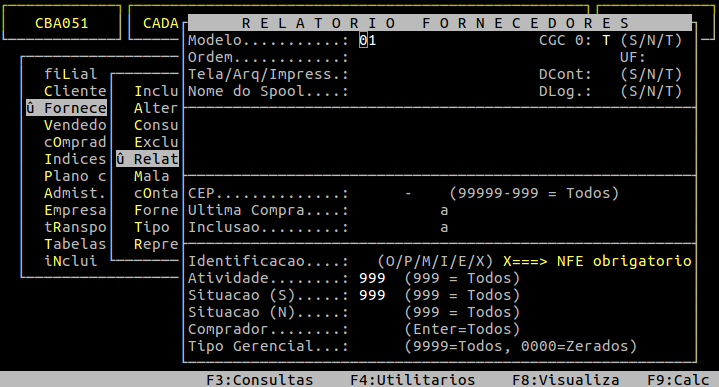The height and width of the screenshot is (387, 719).
Task: Click the (S/N/T) hint beside CGC 0
Action: click(x=651, y=40)
